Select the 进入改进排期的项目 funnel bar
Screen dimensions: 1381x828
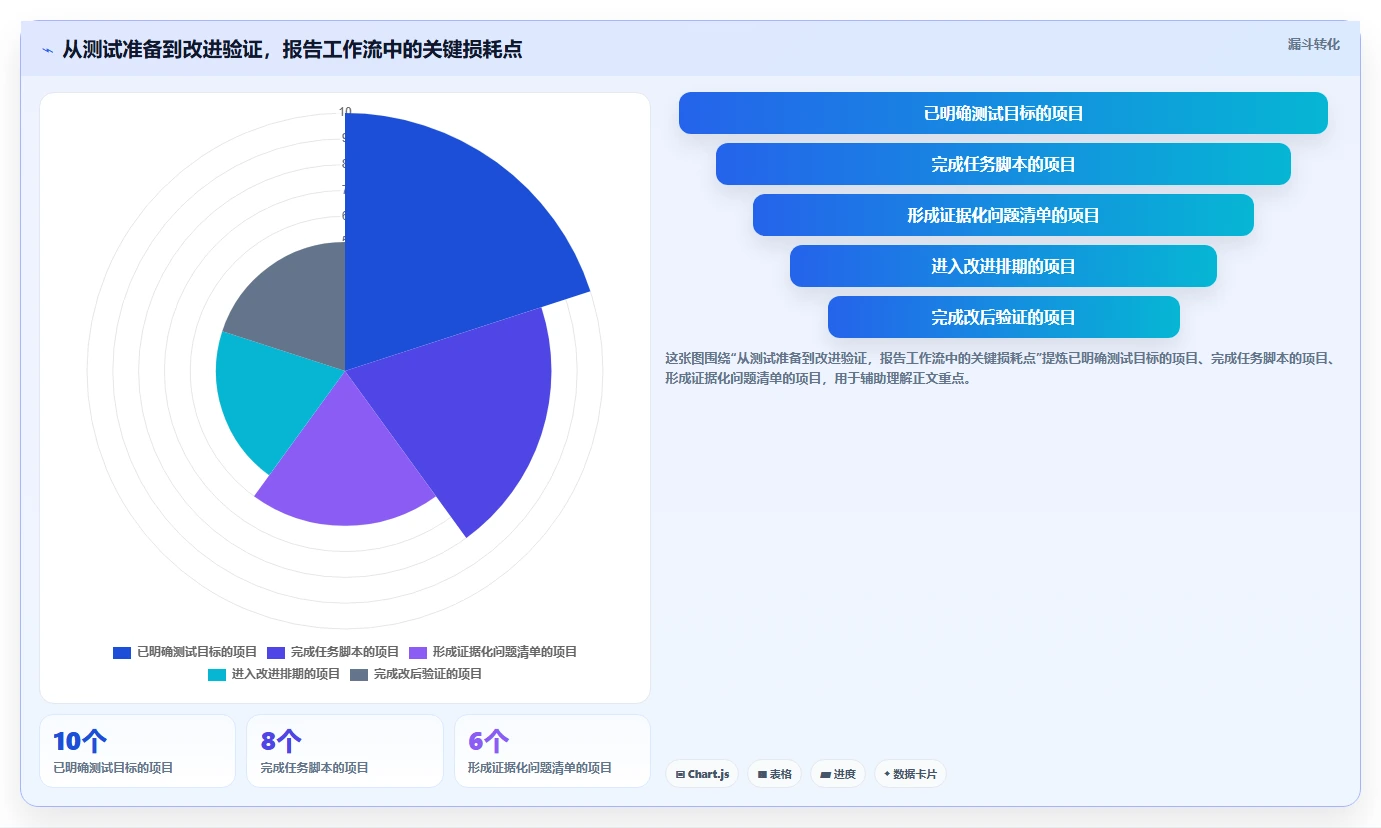point(1003,266)
